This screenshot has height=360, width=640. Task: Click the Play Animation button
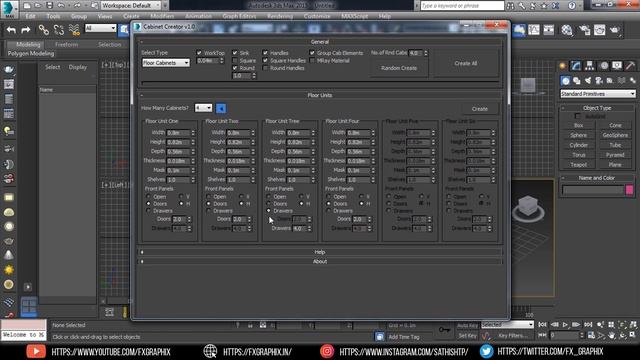point(565,324)
